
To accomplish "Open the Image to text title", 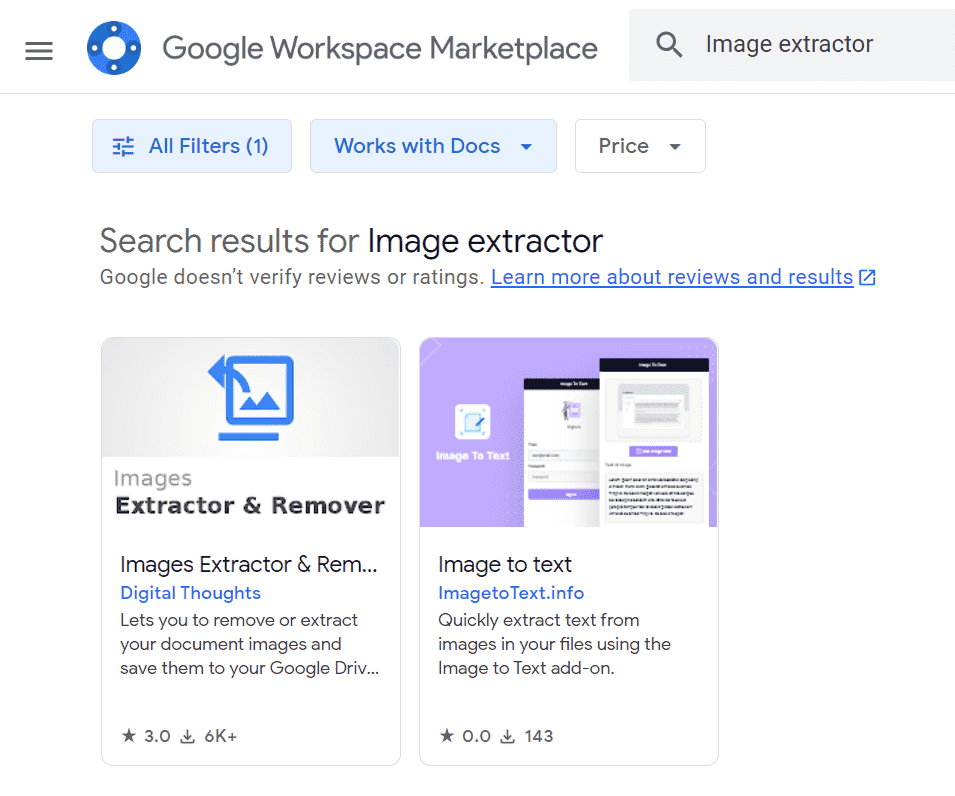I will coord(504,565).
